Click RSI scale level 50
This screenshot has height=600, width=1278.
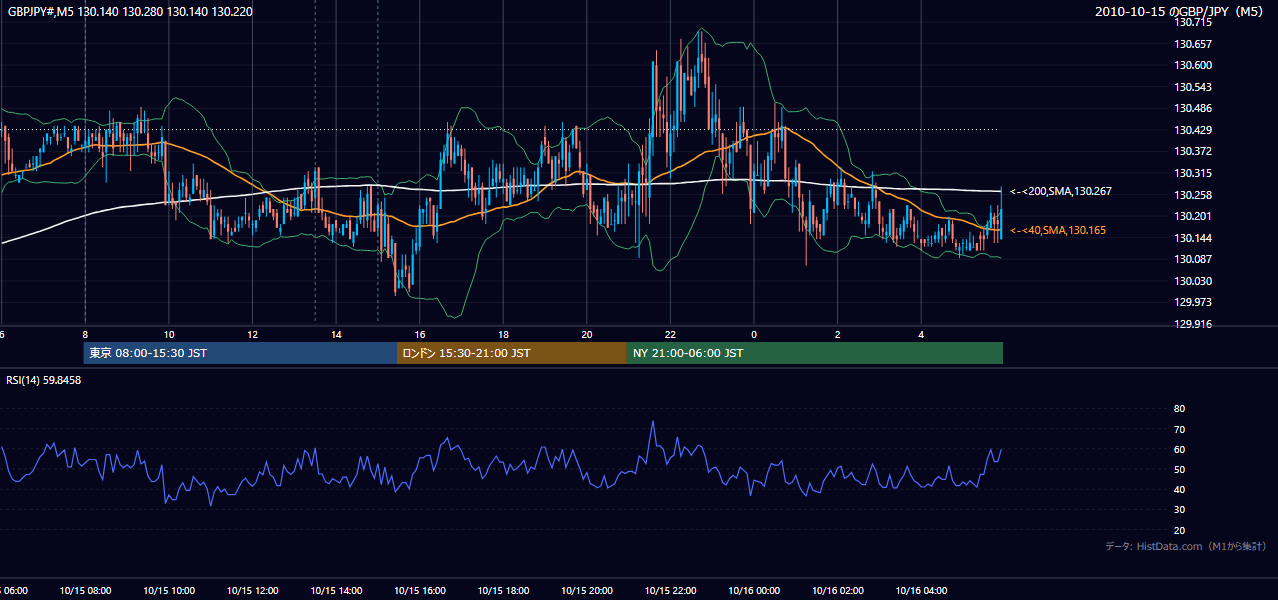tap(1179, 469)
